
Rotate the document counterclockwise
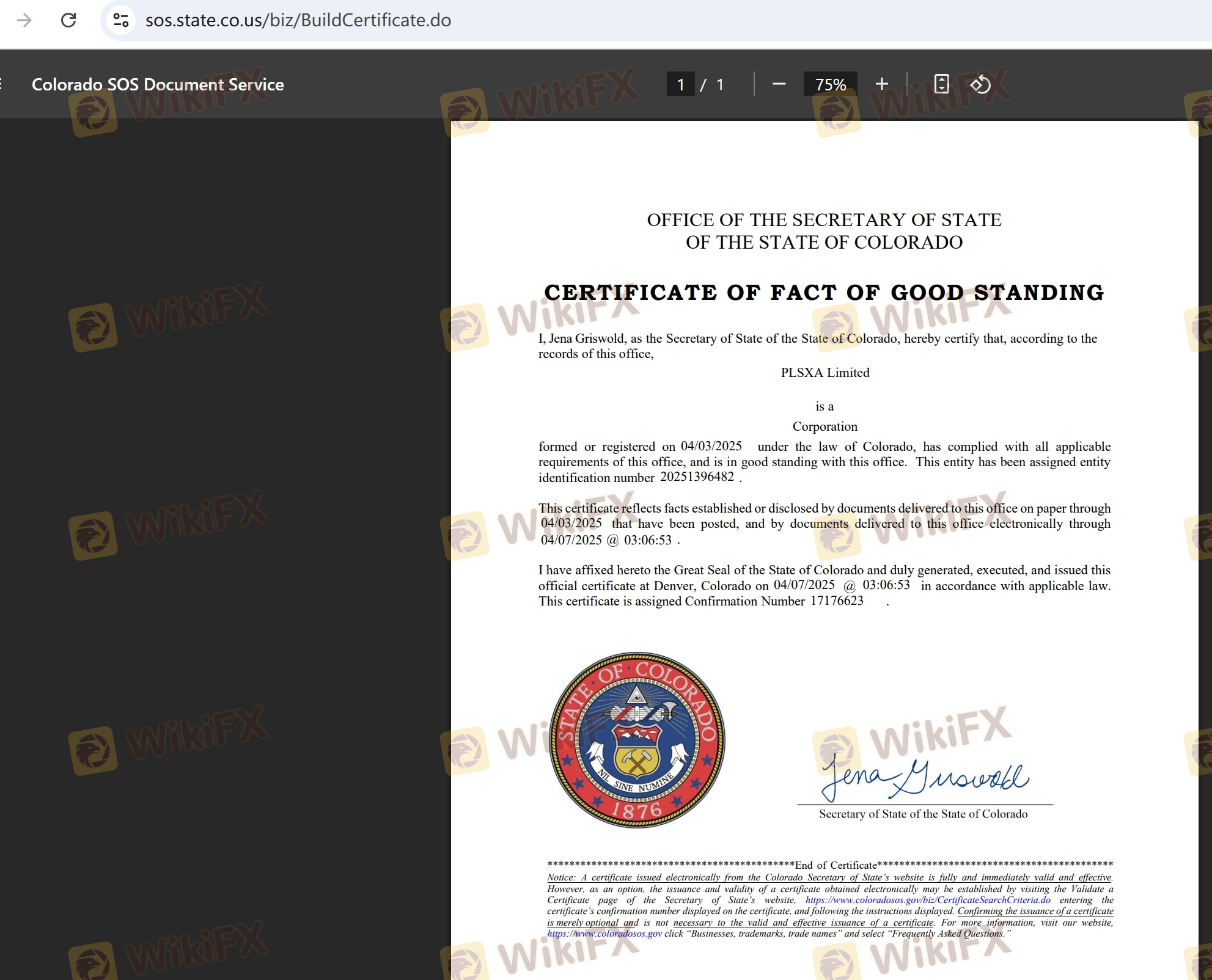[980, 84]
